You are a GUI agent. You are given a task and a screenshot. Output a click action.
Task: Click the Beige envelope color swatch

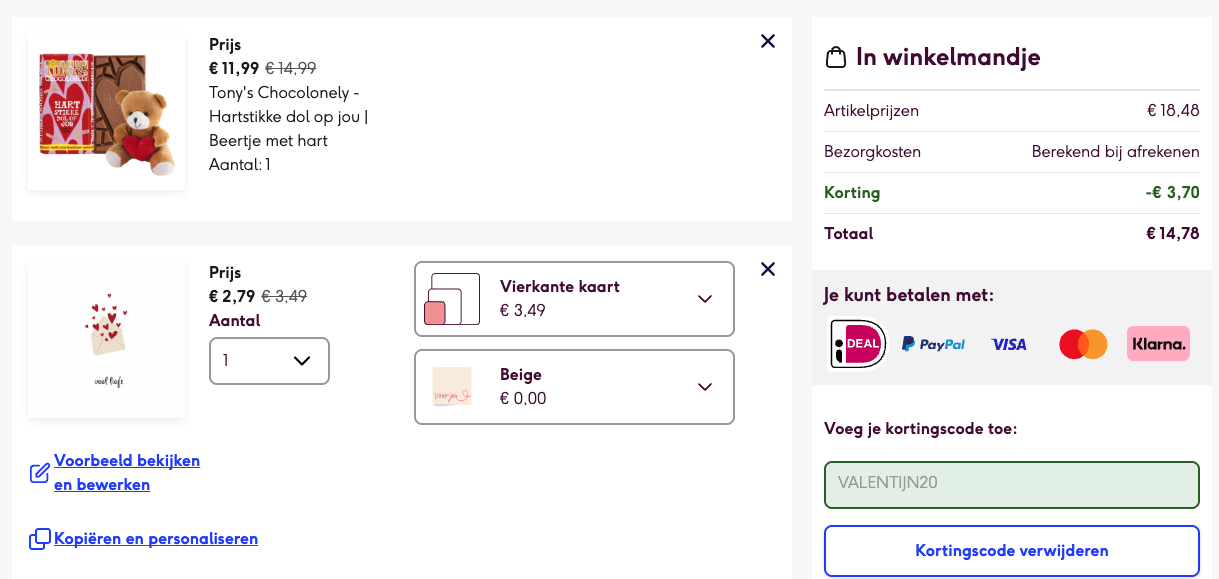tap(452, 387)
